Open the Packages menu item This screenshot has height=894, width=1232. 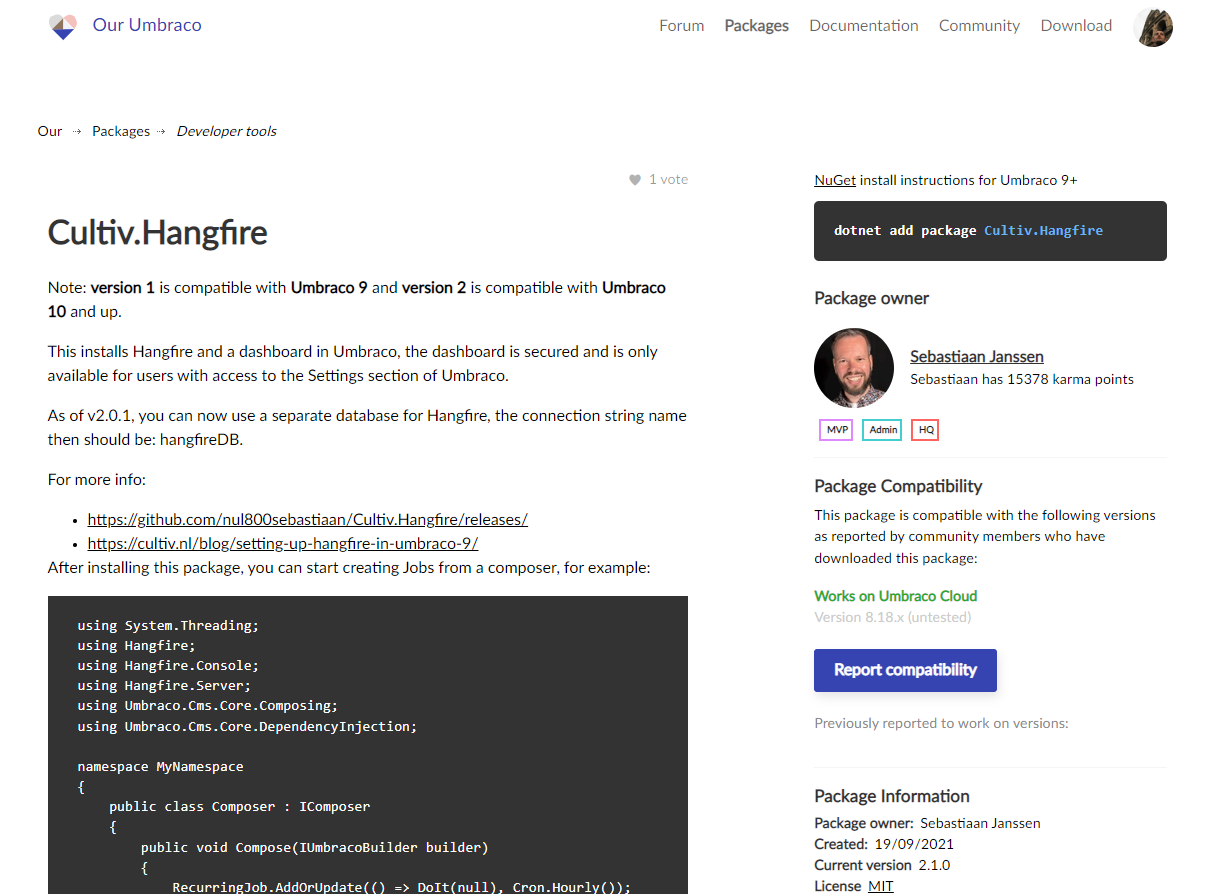(x=756, y=26)
